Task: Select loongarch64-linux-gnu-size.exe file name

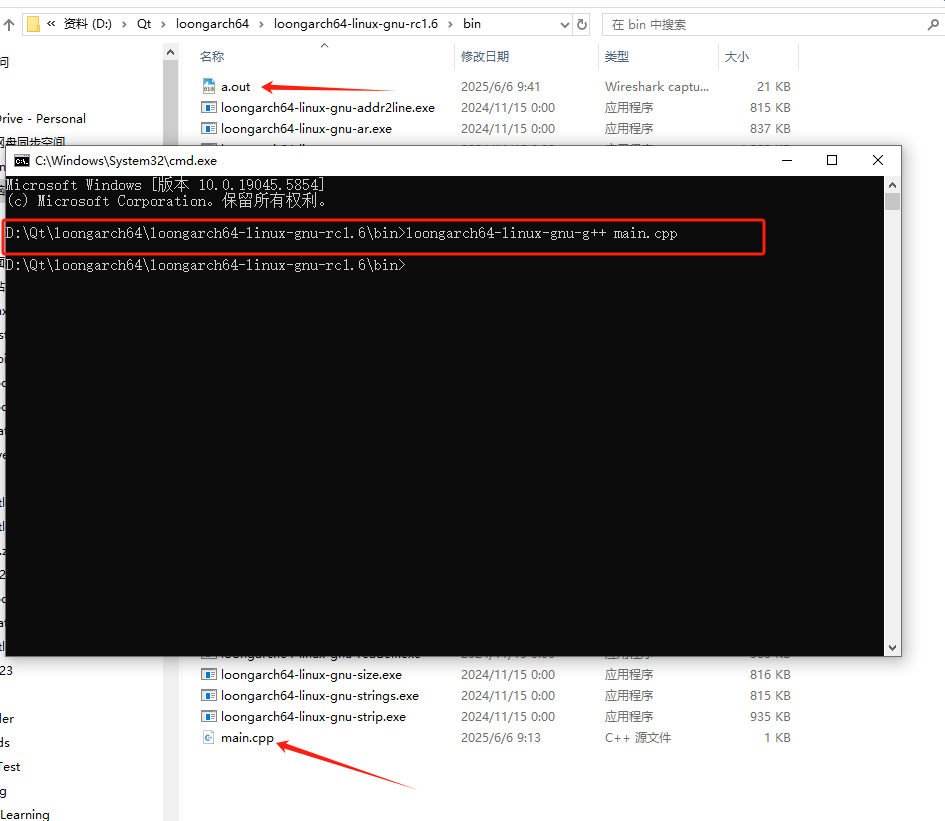Action: (311, 675)
